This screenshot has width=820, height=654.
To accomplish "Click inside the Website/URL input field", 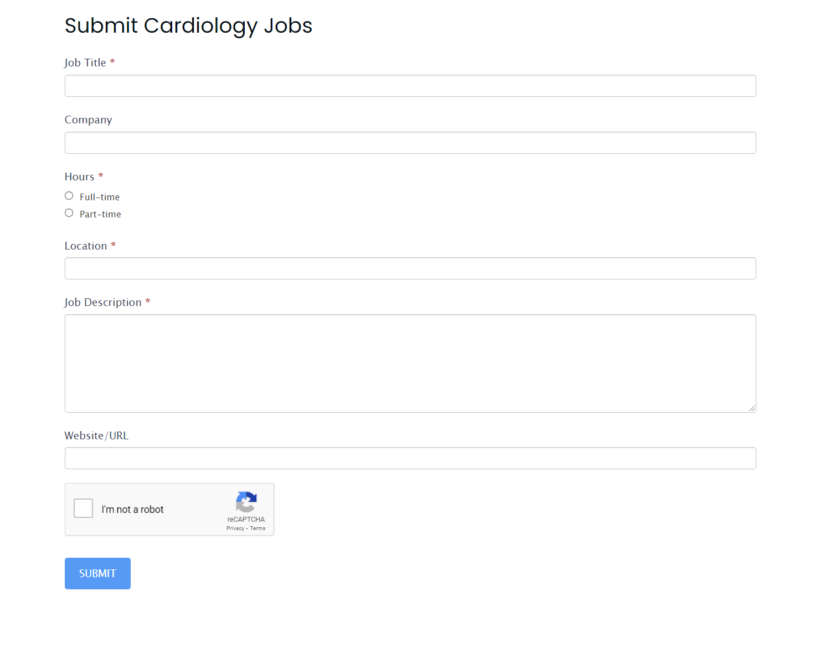I will (x=410, y=457).
